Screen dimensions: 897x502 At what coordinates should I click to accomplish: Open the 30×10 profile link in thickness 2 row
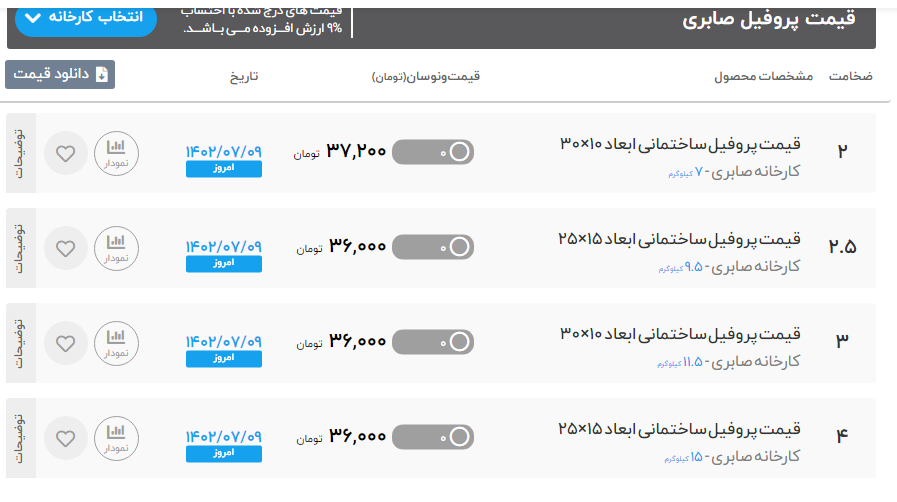(x=680, y=144)
